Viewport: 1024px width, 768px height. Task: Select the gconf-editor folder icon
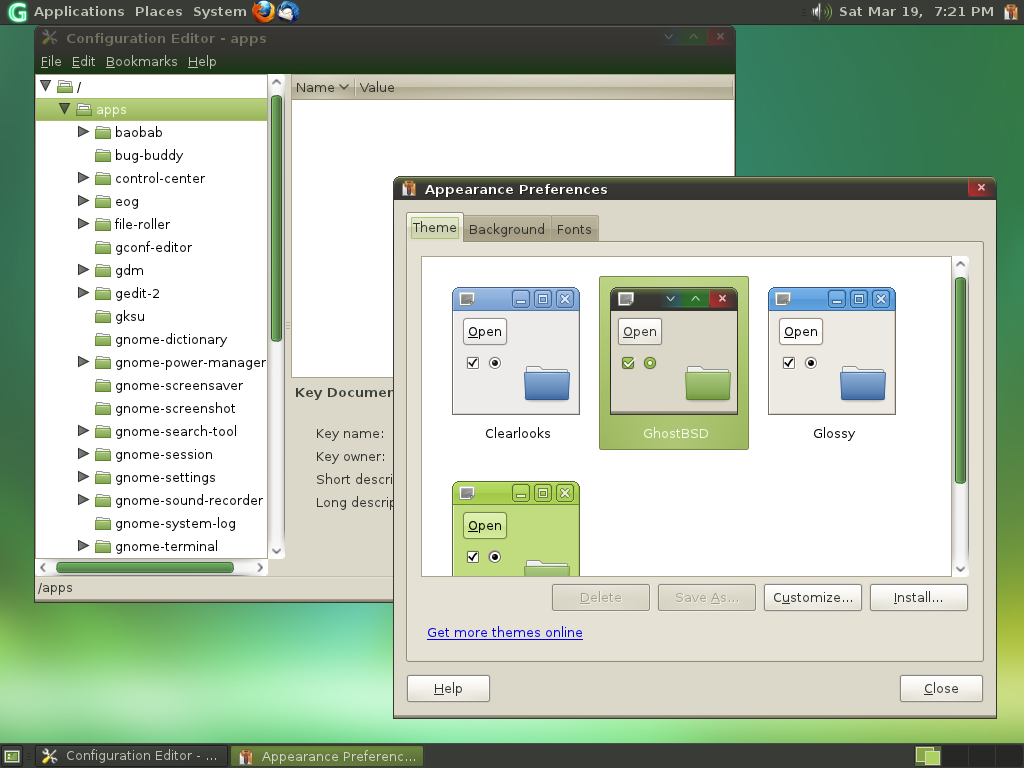[103, 248]
